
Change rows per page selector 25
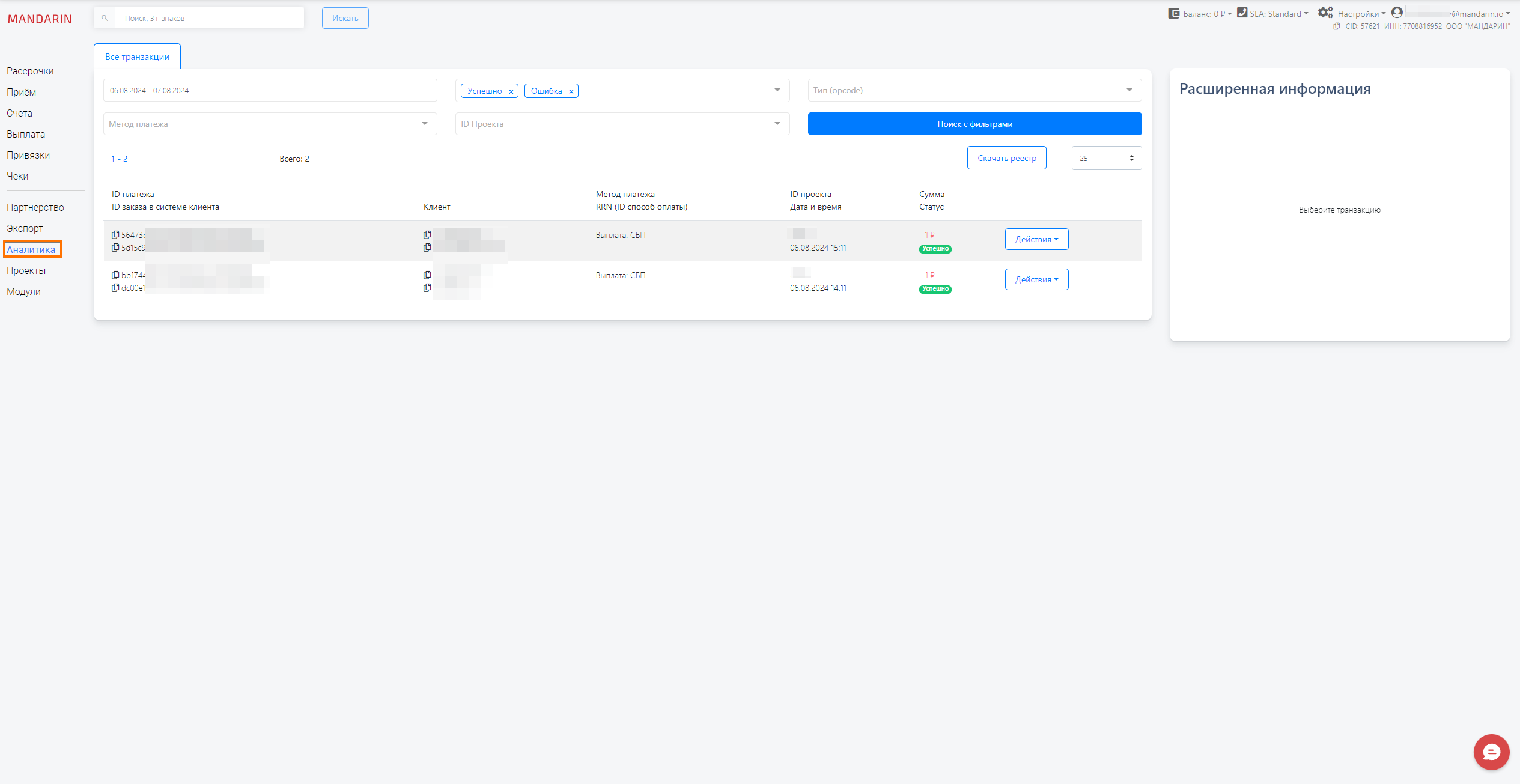pyautogui.click(x=1106, y=158)
